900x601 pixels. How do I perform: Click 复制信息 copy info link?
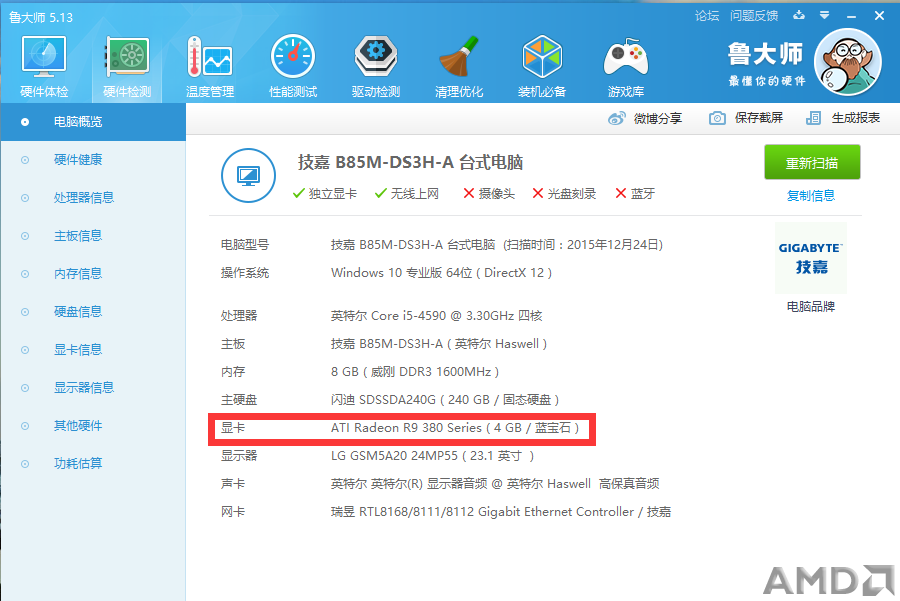(x=810, y=196)
